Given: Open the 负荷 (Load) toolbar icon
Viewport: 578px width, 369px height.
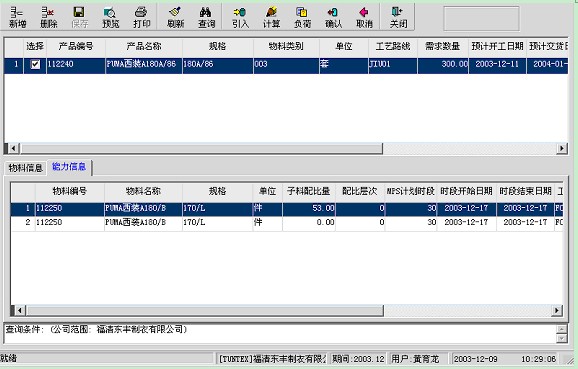Looking at the screenshot, I should pyautogui.click(x=302, y=17).
